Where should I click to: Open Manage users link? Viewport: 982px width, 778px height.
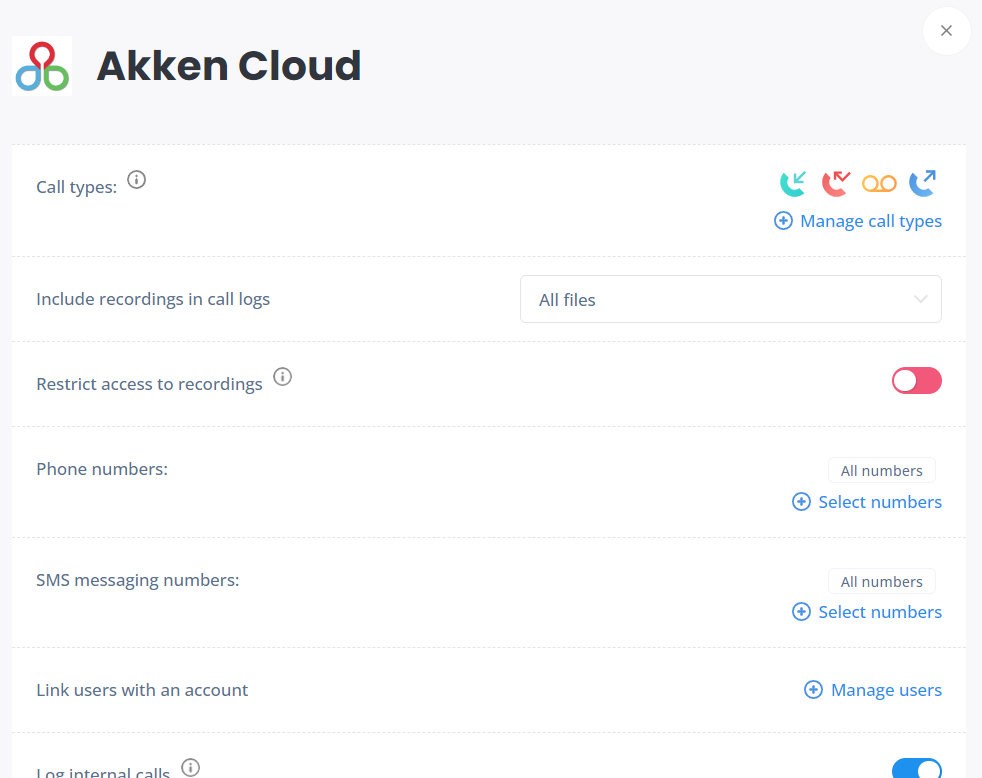(886, 690)
